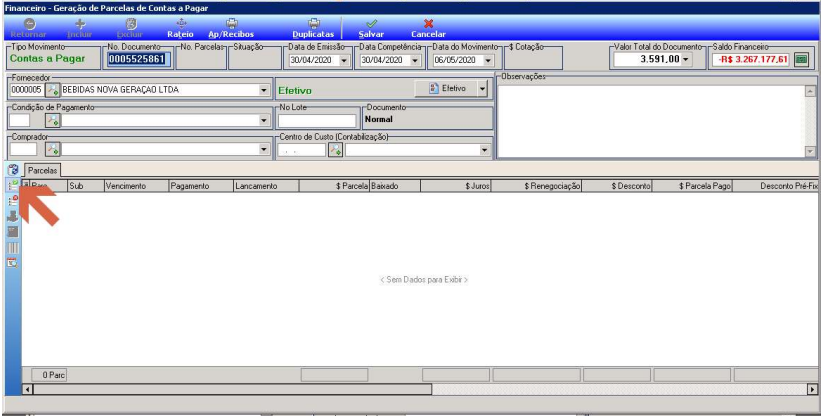Click the dark square sidebar icon
Viewport: 821px width, 417px height.
pyautogui.click(x=13, y=232)
